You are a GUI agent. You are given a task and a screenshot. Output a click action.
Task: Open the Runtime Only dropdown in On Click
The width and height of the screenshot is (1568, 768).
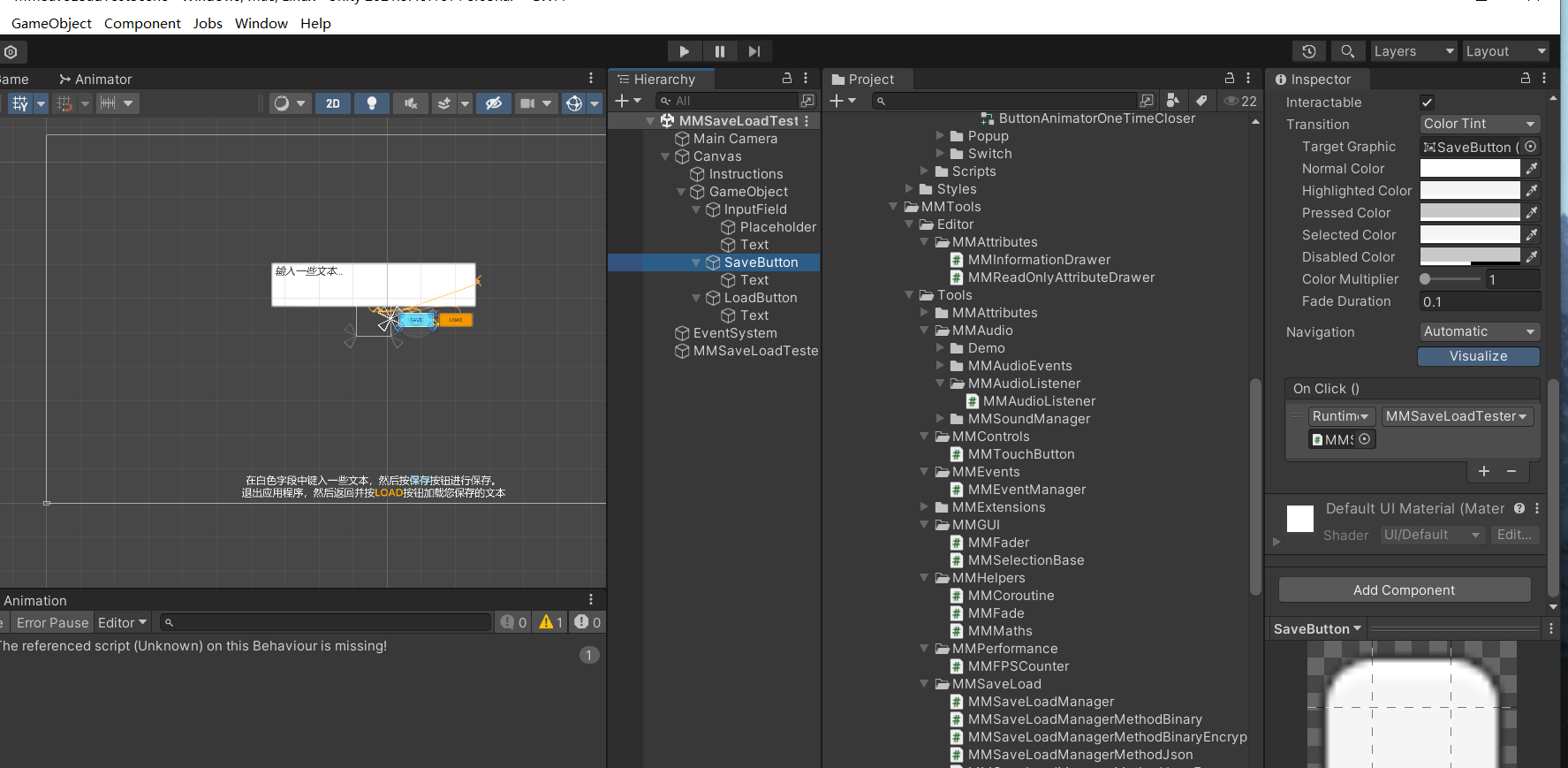(x=1341, y=416)
